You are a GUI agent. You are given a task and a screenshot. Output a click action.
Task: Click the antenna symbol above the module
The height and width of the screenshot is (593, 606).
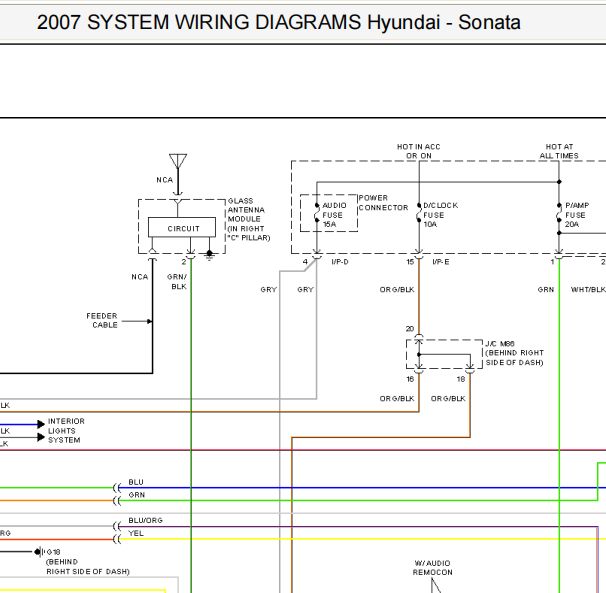click(x=178, y=161)
